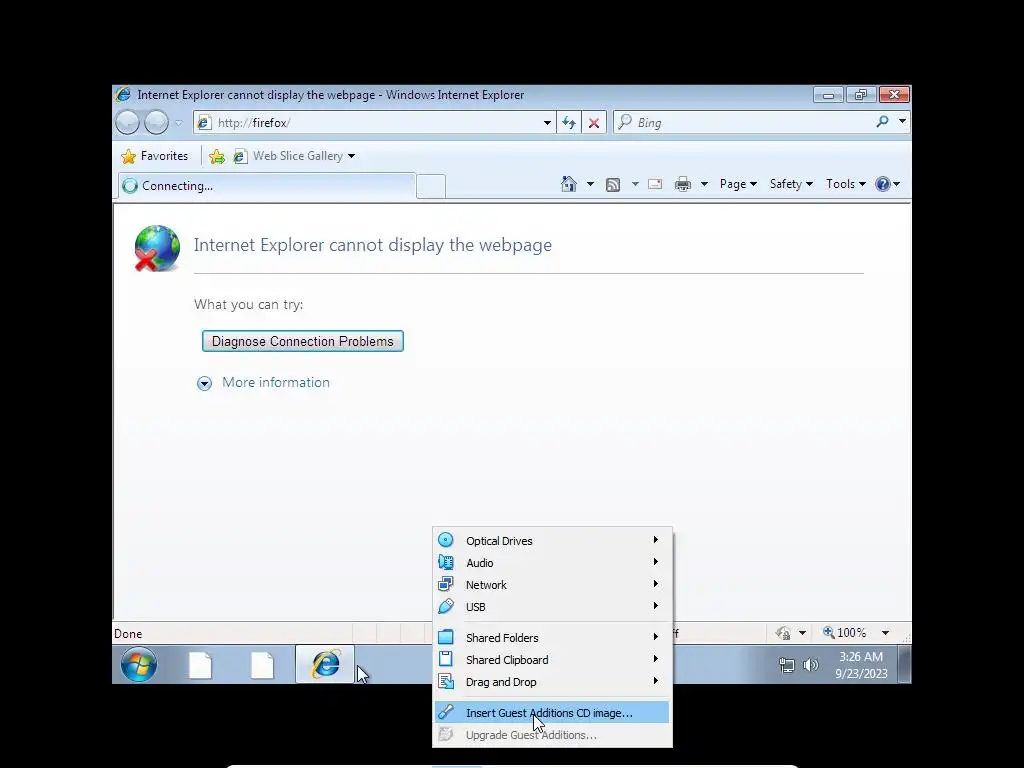Viewport: 1024px width, 768px height.
Task: Click the Refresh page icon
Action: [x=569, y=123]
